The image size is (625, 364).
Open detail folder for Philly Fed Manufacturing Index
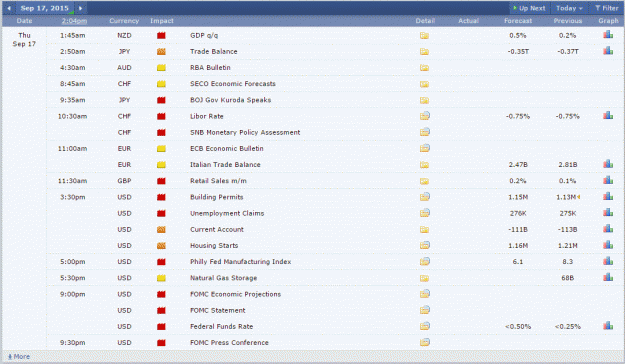coord(425,262)
